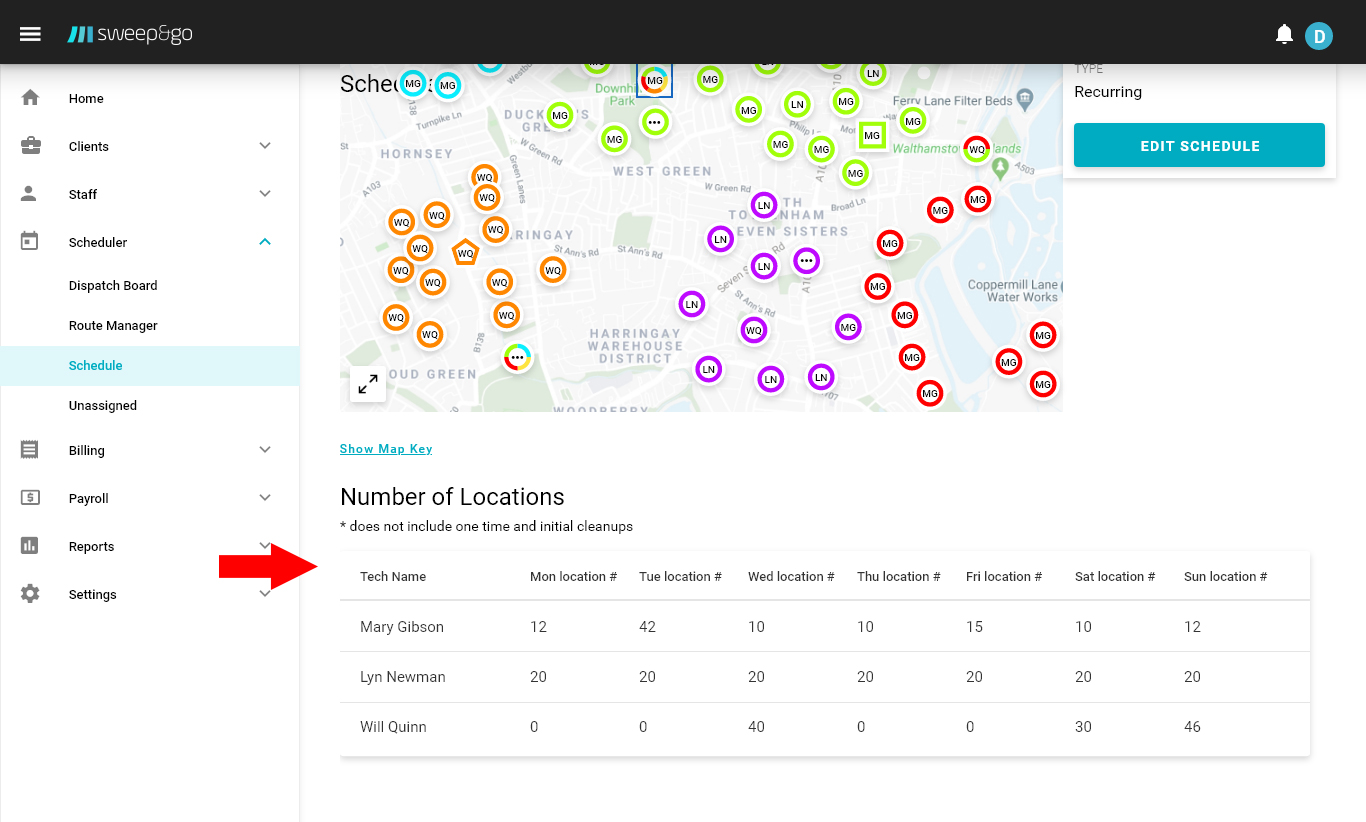Expand the Billing menu chevron
This screenshot has width=1366, height=822.
[x=265, y=450]
